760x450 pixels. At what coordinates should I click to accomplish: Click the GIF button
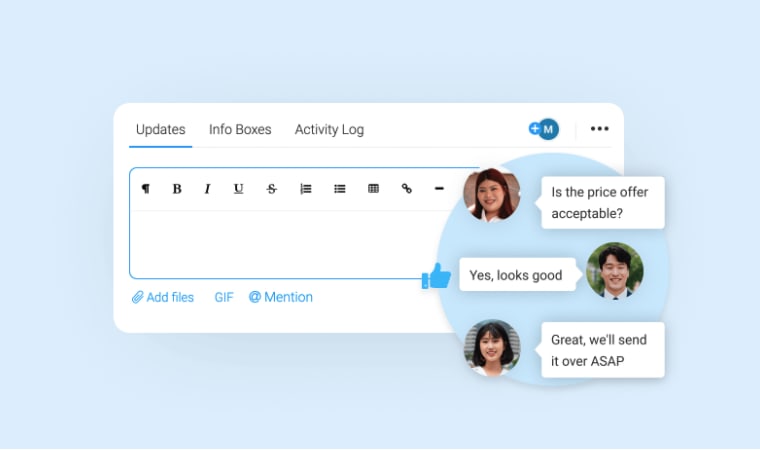pos(224,297)
